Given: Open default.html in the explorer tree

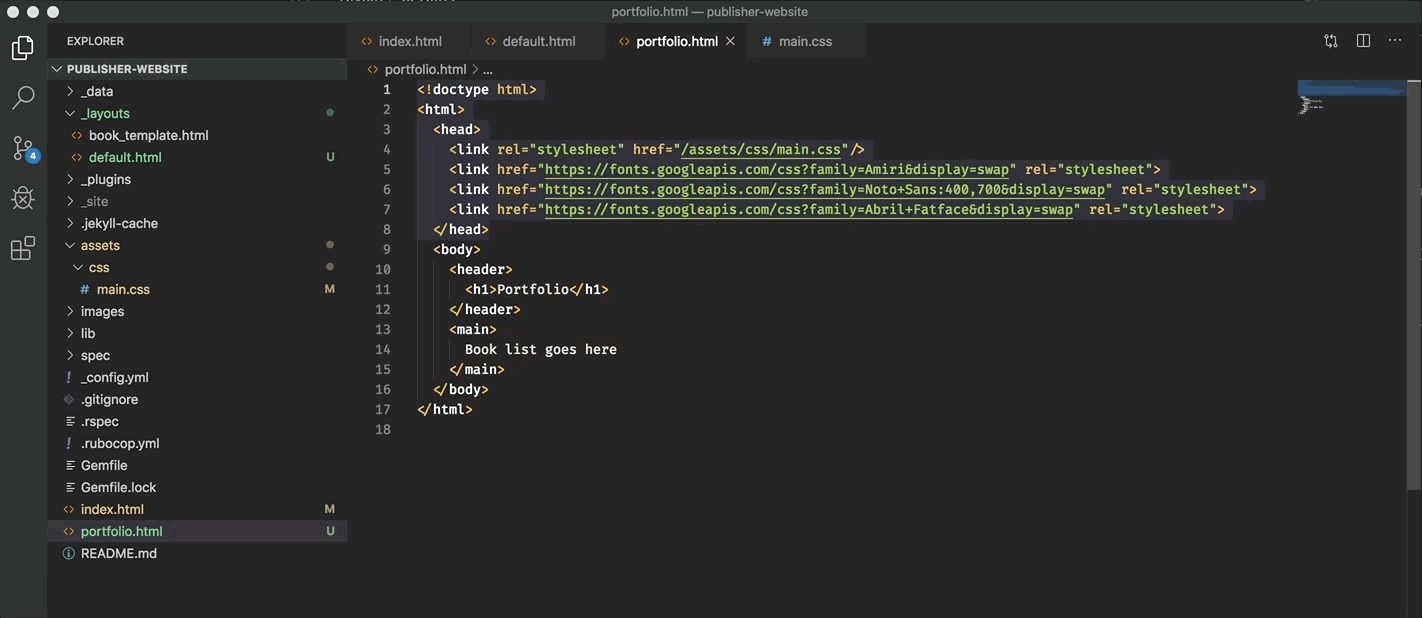Looking at the screenshot, I should (197, 157).
